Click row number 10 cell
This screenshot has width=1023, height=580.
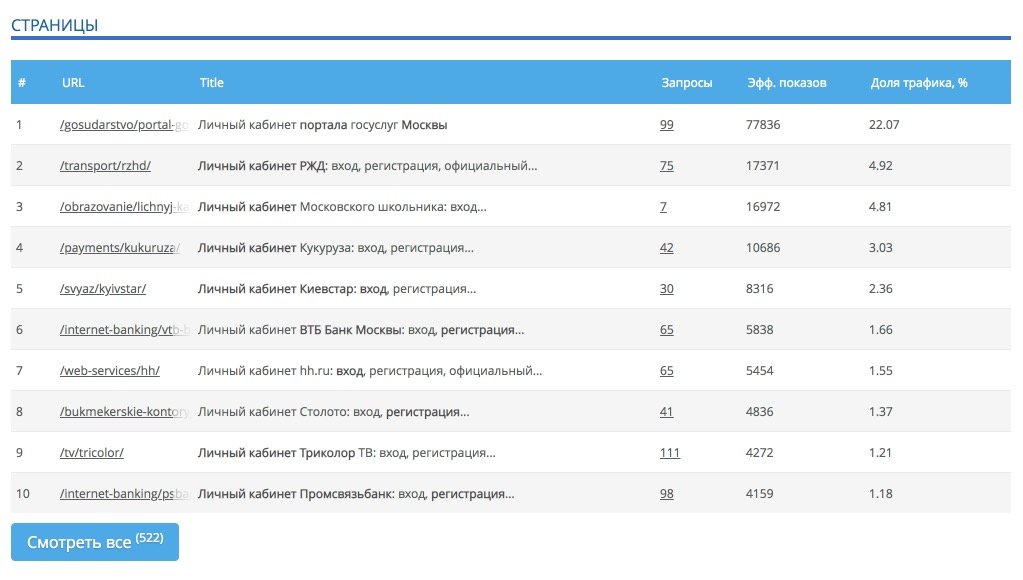click(x=23, y=494)
